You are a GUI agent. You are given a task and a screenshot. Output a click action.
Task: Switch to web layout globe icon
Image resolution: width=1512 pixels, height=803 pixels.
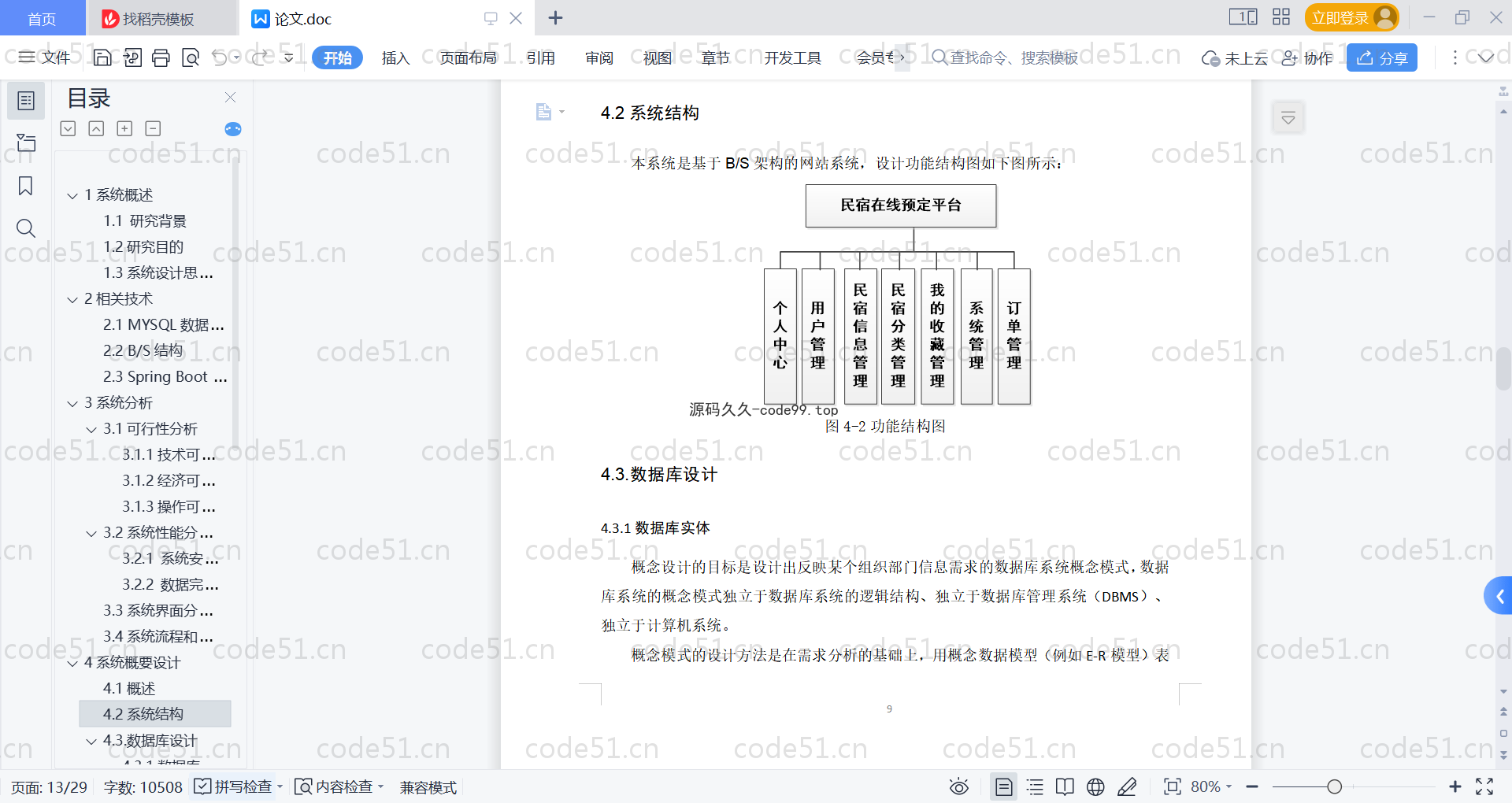tap(1095, 786)
